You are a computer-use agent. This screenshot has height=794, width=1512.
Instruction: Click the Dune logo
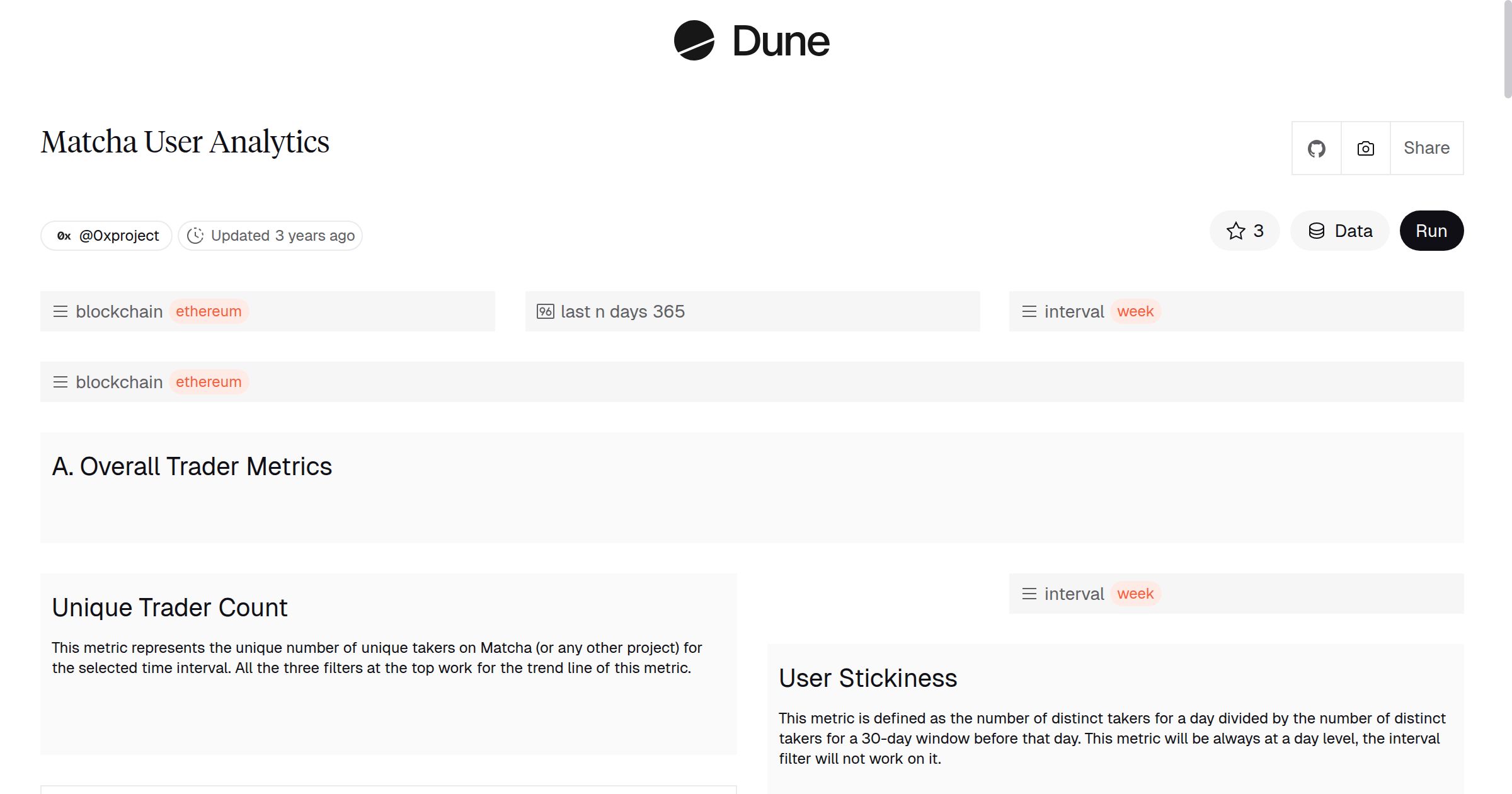(x=750, y=41)
